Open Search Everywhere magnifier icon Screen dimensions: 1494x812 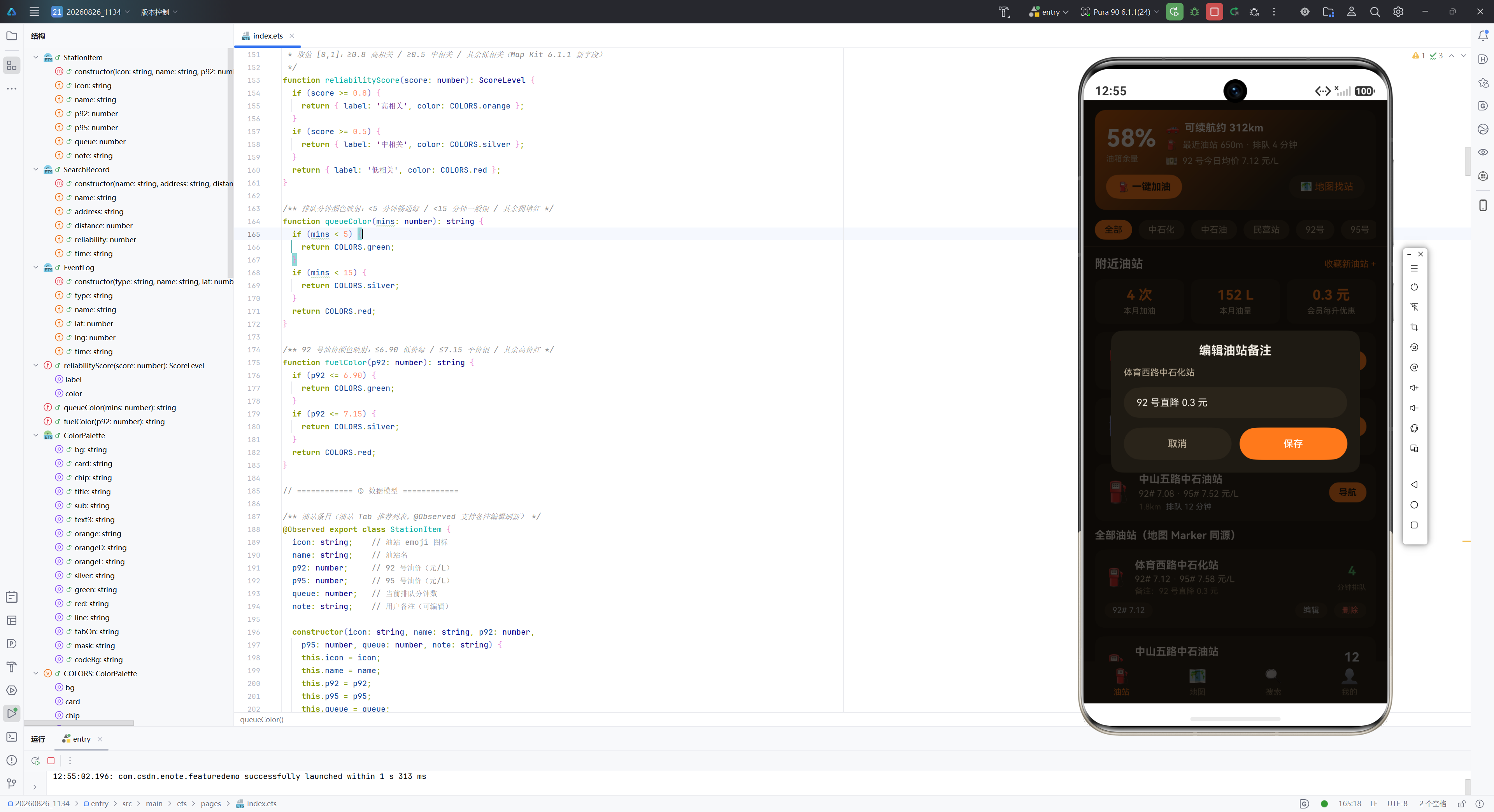(x=1375, y=12)
